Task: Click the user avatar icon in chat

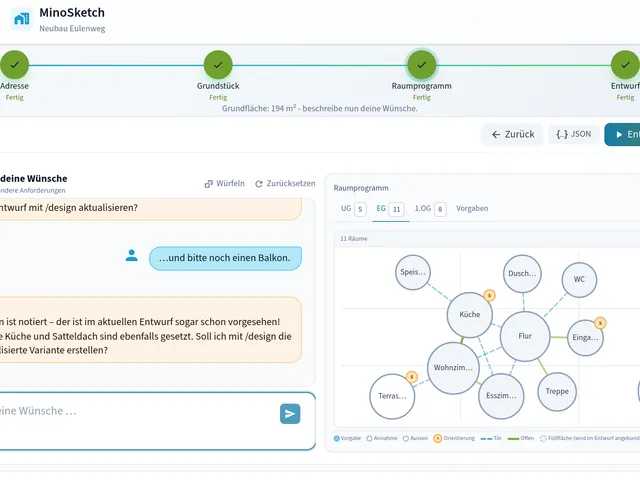Action: tap(131, 256)
